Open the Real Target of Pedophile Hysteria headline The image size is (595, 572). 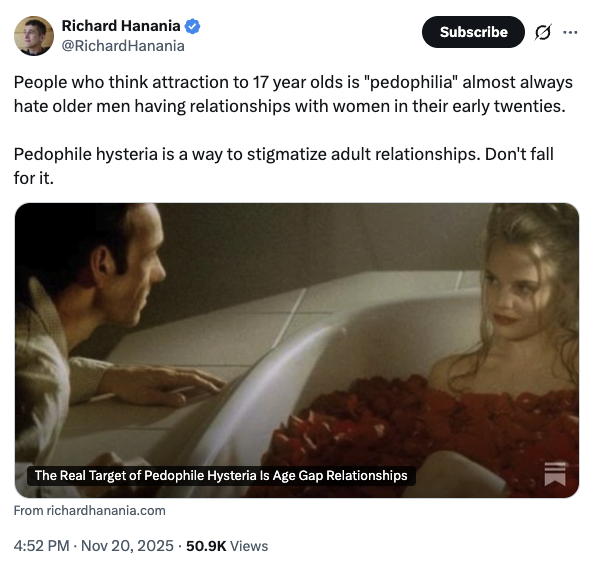click(221, 476)
